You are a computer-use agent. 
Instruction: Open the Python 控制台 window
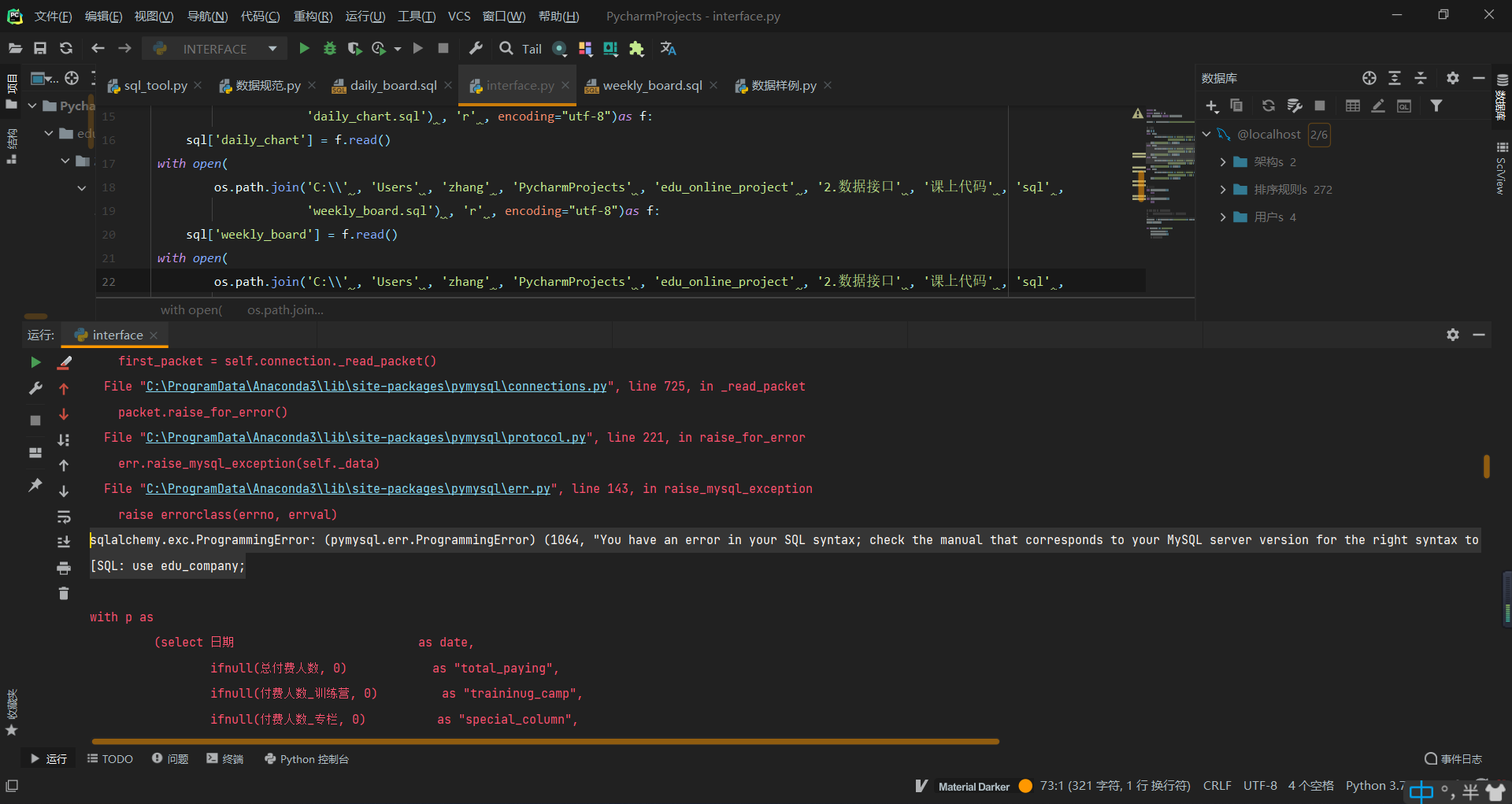click(x=307, y=759)
